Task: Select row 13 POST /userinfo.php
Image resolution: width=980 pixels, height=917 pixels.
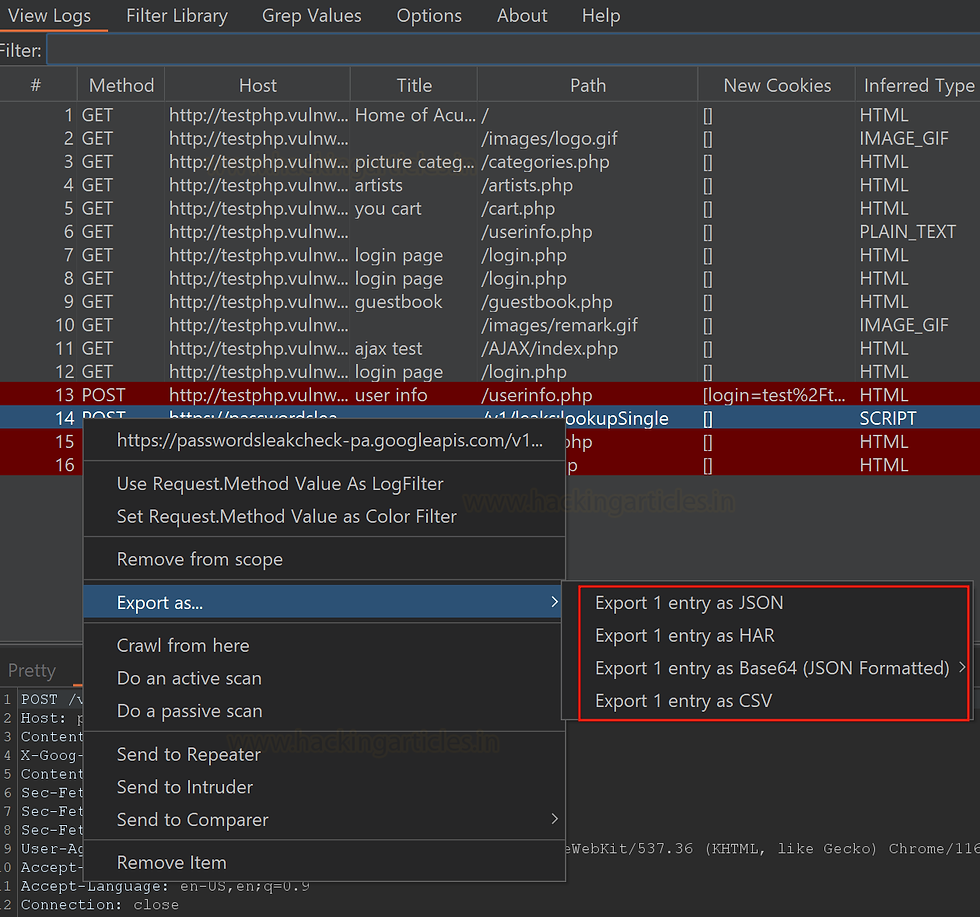Action: click(490, 395)
